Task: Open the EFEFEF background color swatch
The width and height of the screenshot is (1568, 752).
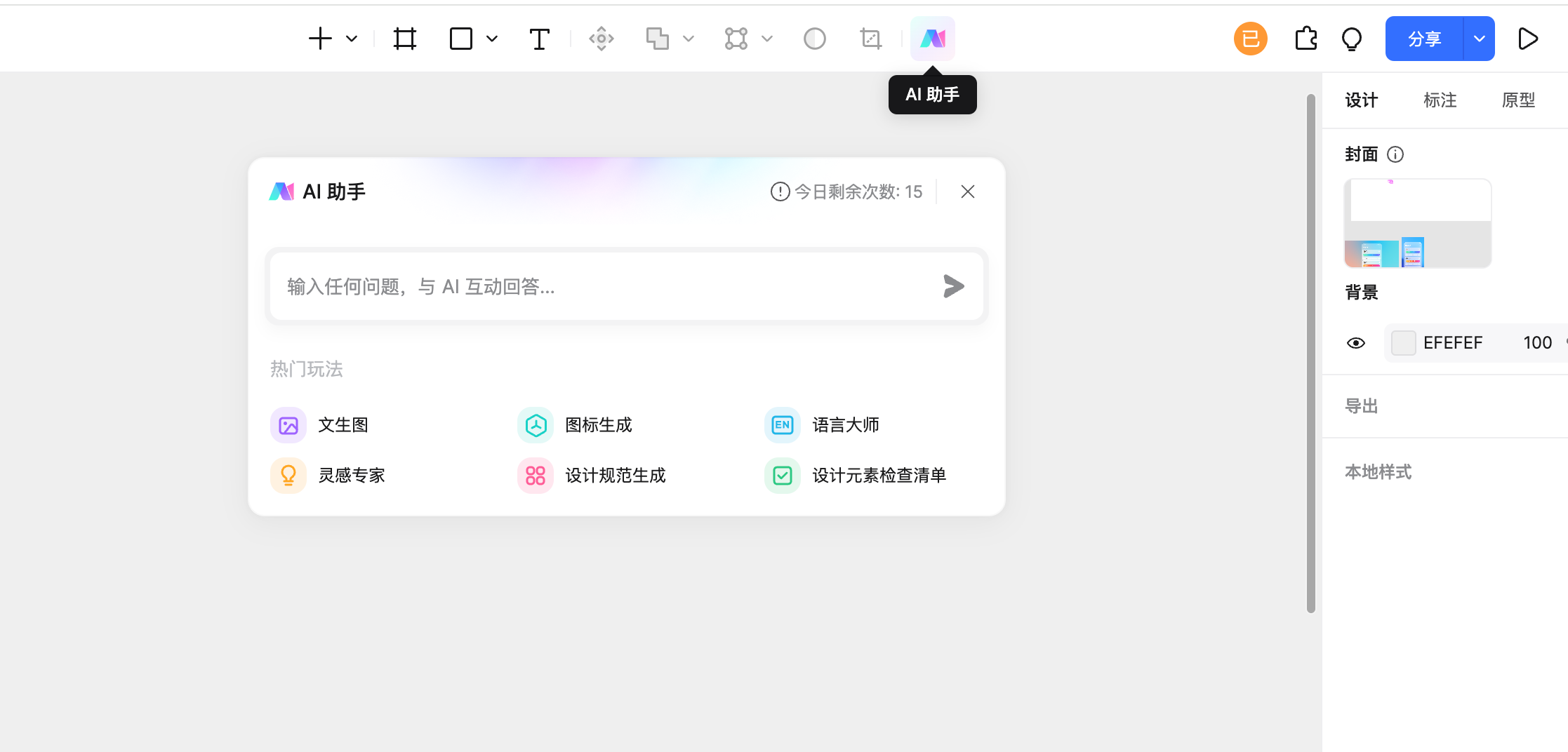Action: pyautogui.click(x=1404, y=343)
